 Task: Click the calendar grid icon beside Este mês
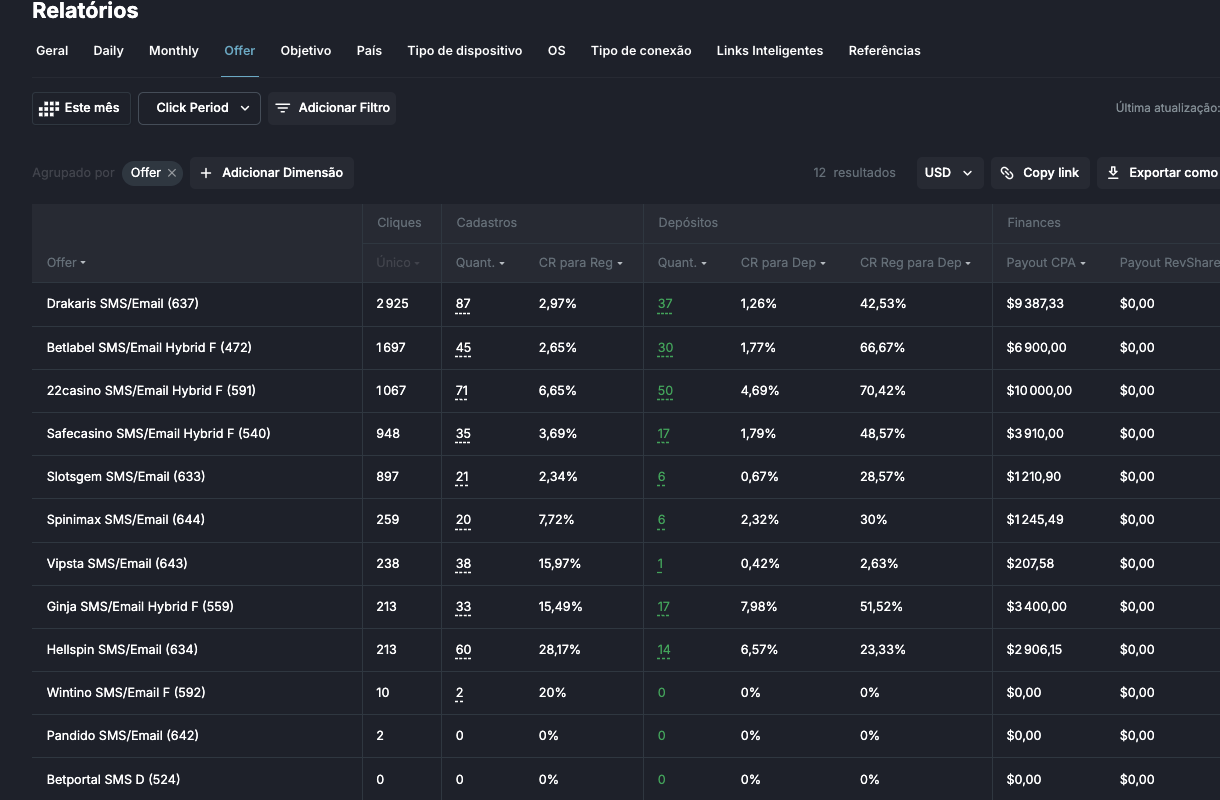tap(49, 108)
